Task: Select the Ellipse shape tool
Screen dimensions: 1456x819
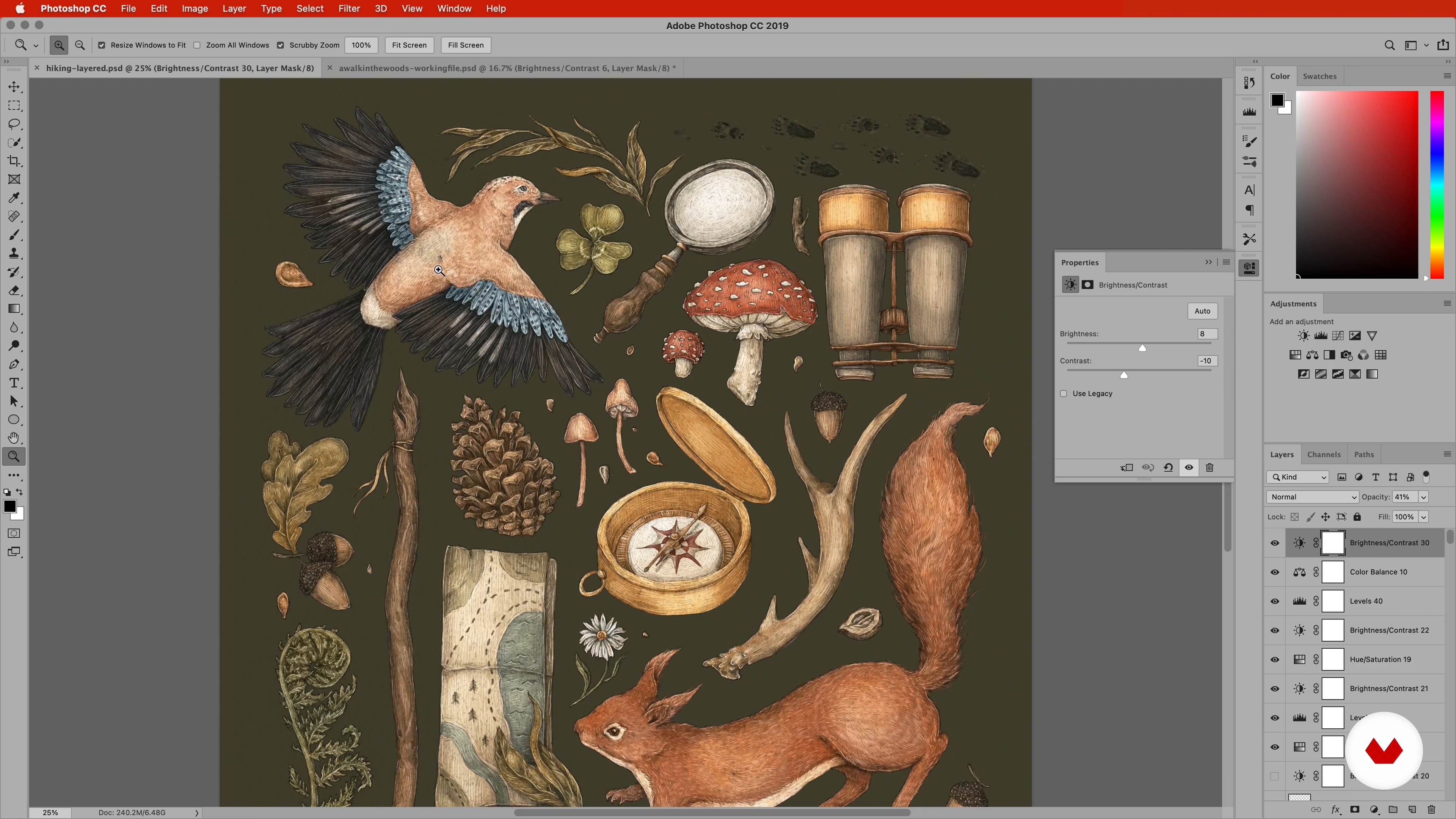Action: click(14, 419)
